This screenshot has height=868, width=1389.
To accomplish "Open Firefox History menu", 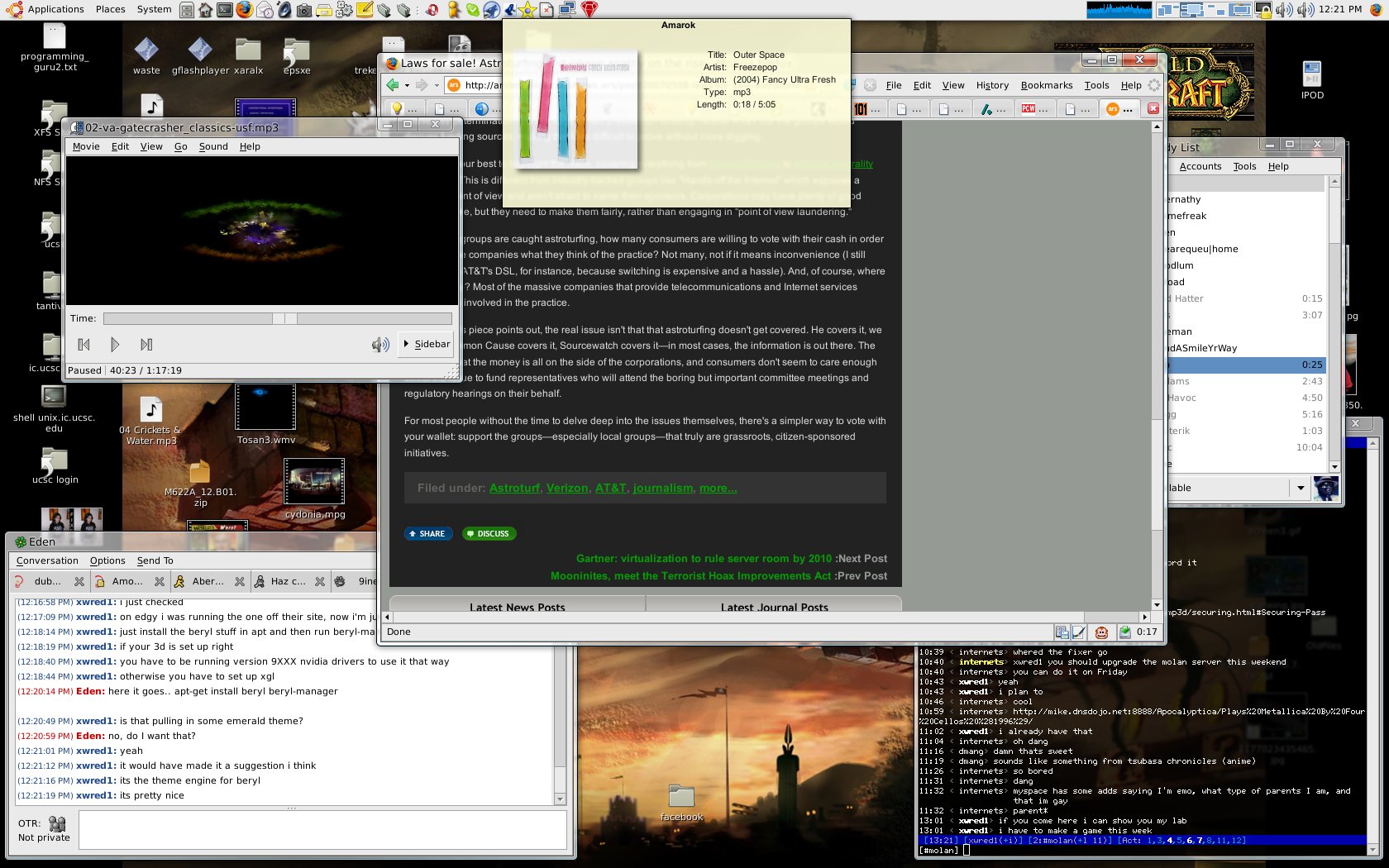I will pyautogui.click(x=992, y=85).
